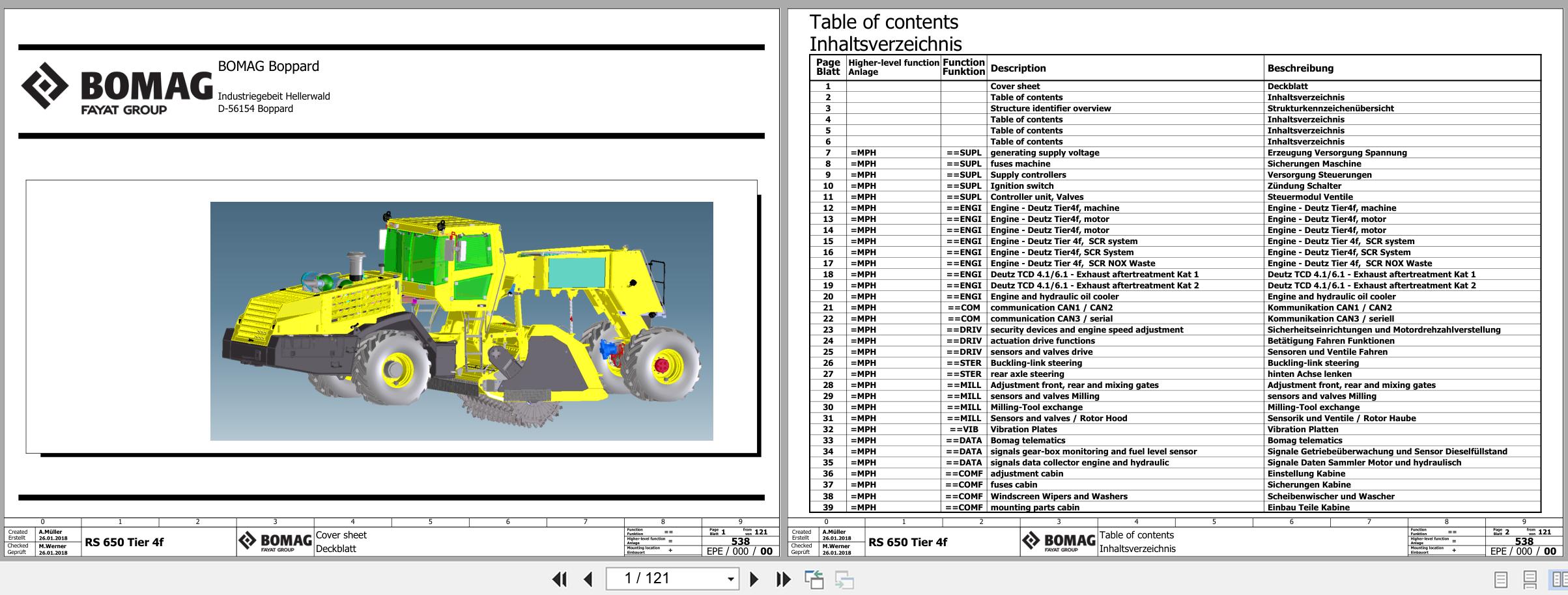1568x595 pixels.
Task: Switch to single page view
Action: click(x=1500, y=579)
